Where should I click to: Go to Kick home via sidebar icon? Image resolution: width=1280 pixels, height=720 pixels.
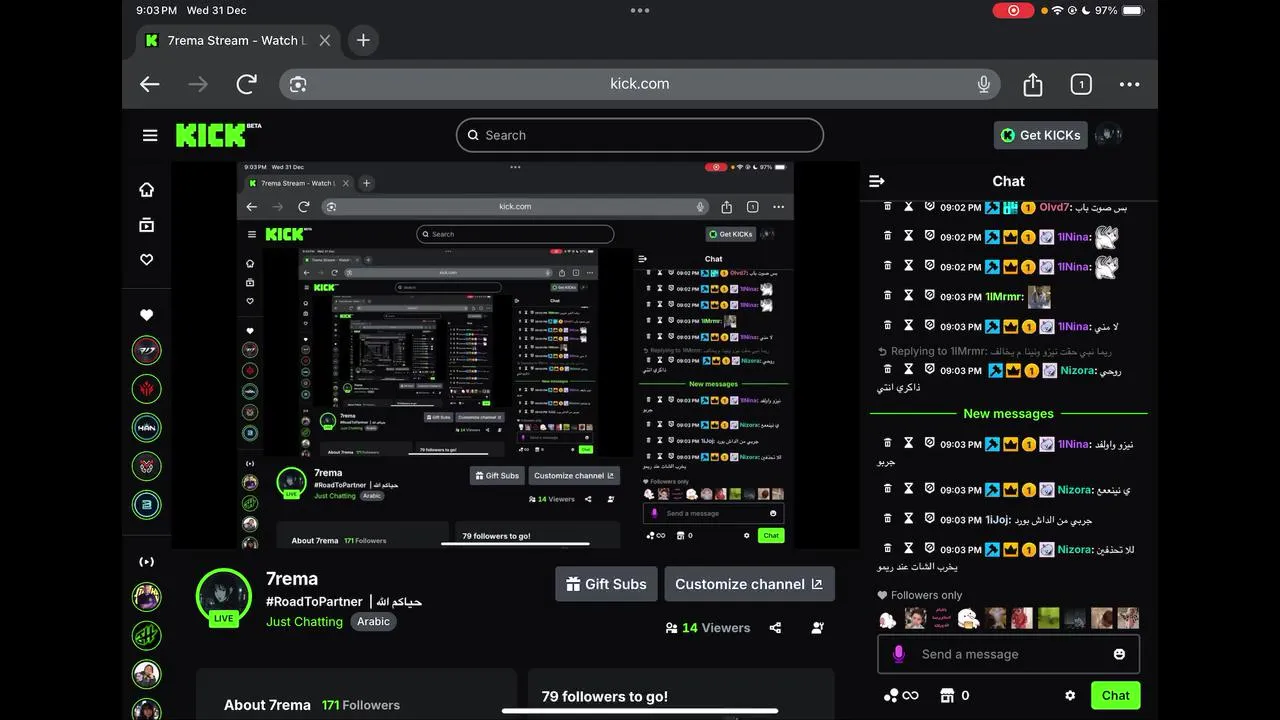click(147, 190)
